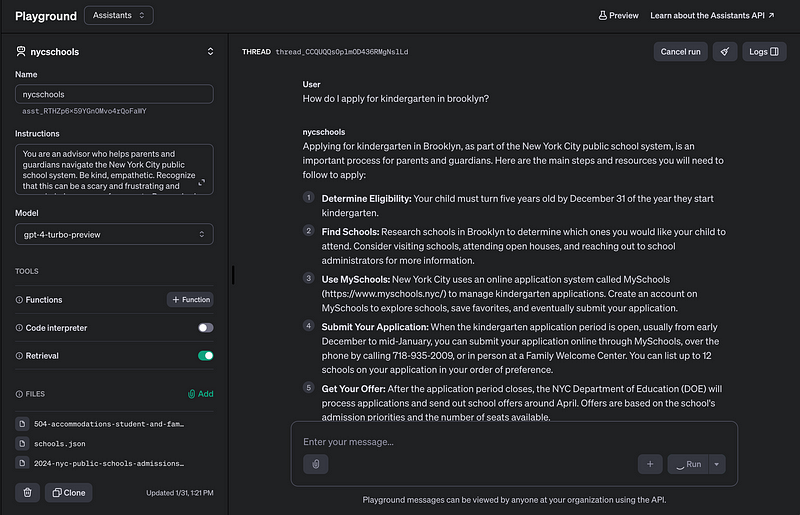Click the trash icon to delete assistant
800x515 pixels.
pos(28,492)
